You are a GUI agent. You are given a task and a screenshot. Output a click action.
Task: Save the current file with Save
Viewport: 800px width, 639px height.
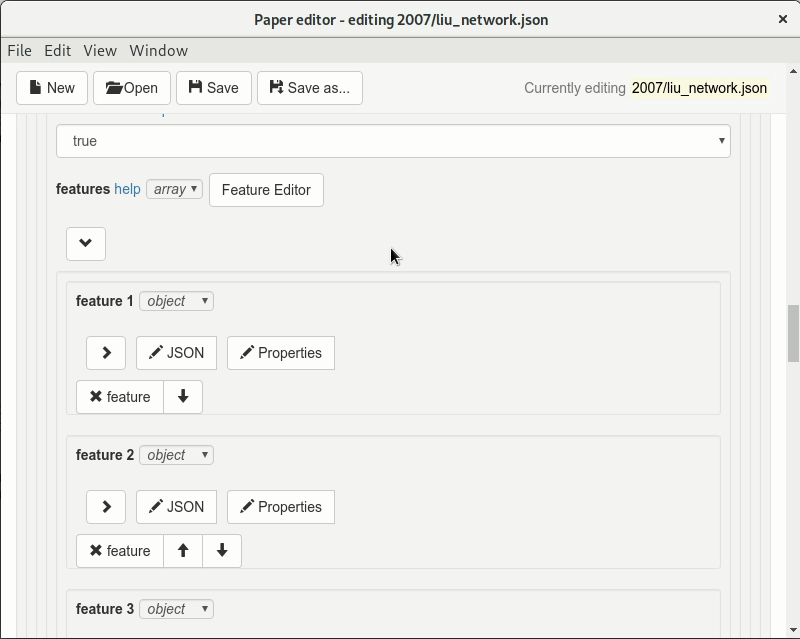point(214,88)
